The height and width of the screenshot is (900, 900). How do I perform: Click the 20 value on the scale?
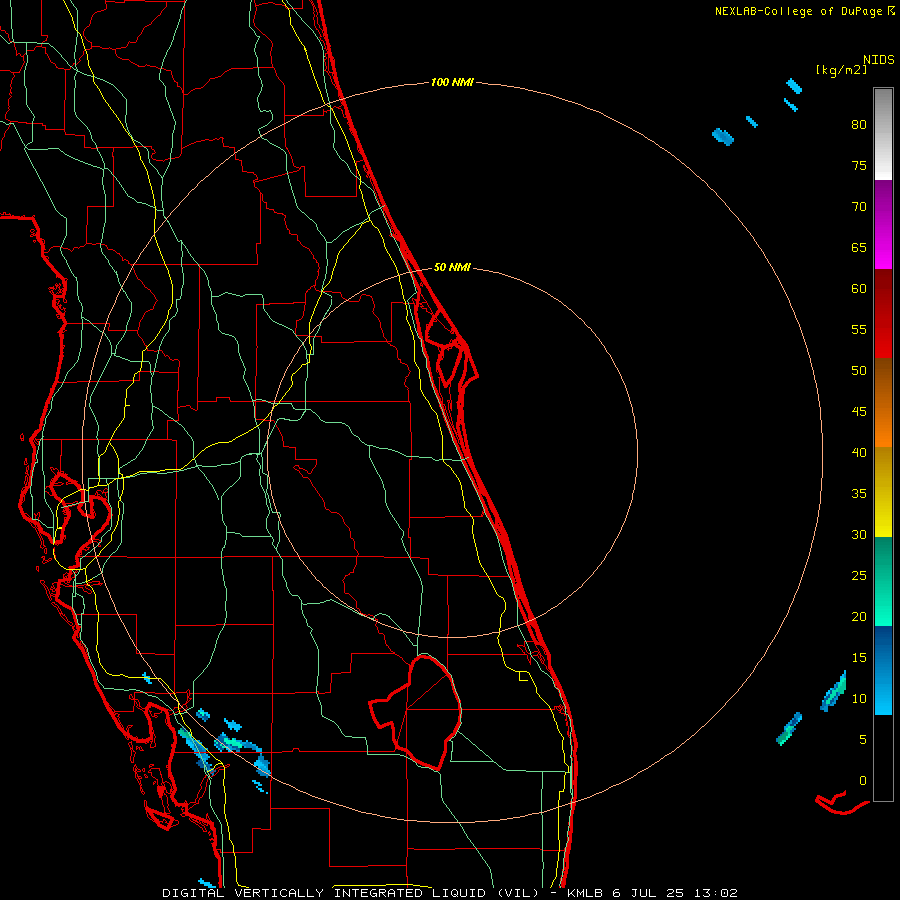[x=859, y=617]
